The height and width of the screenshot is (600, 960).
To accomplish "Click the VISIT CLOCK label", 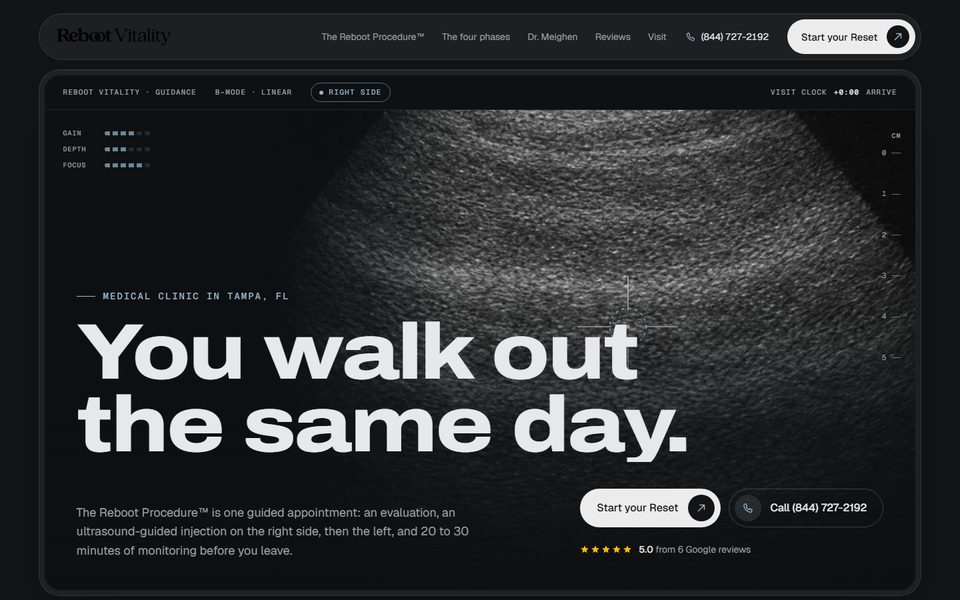I will click(x=798, y=92).
